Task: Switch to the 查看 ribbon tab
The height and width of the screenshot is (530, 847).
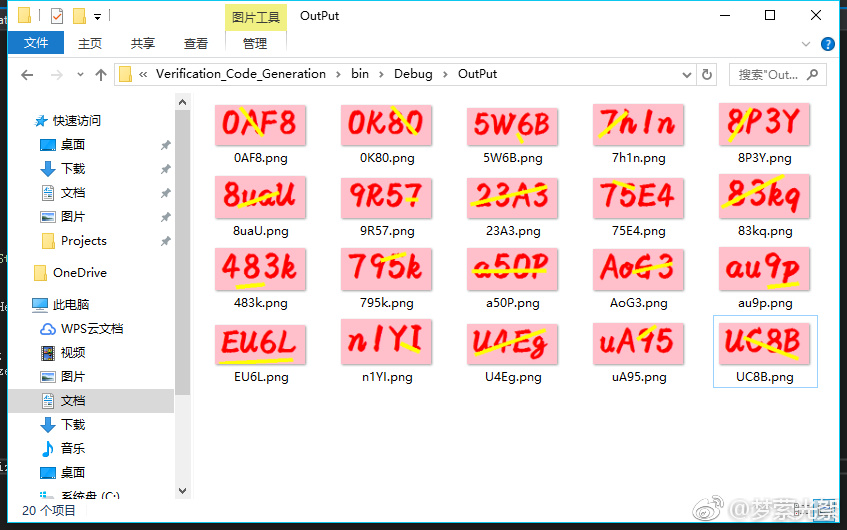Action: (196, 43)
